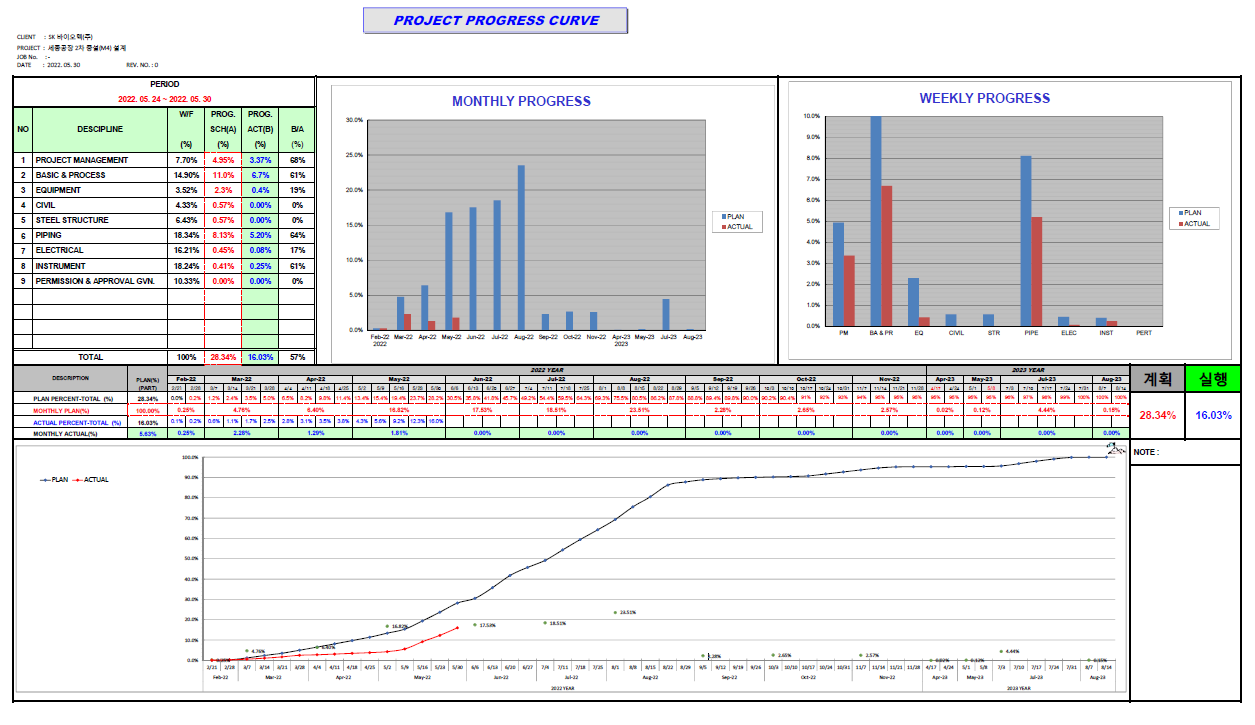Click the 5.20% actual progress cell
1255x725 pixels.
click(x=260, y=235)
